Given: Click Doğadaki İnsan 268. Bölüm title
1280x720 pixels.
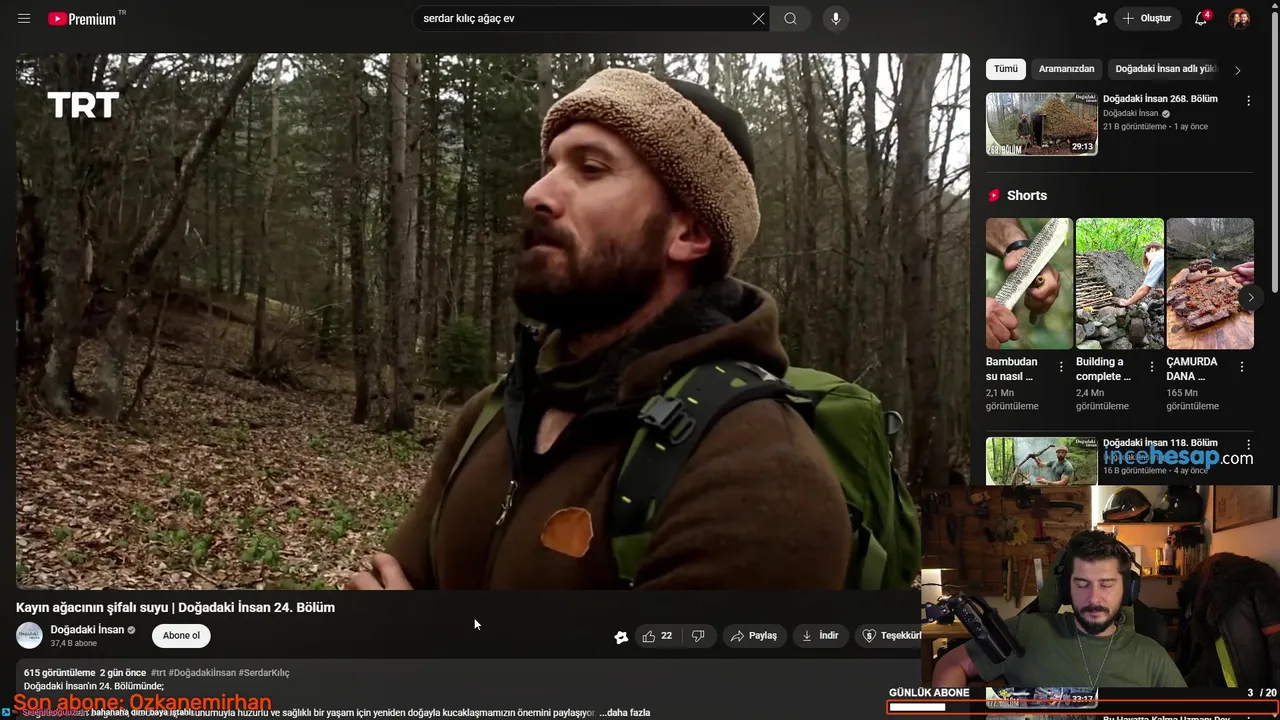Looking at the screenshot, I should pyautogui.click(x=1160, y=99).
